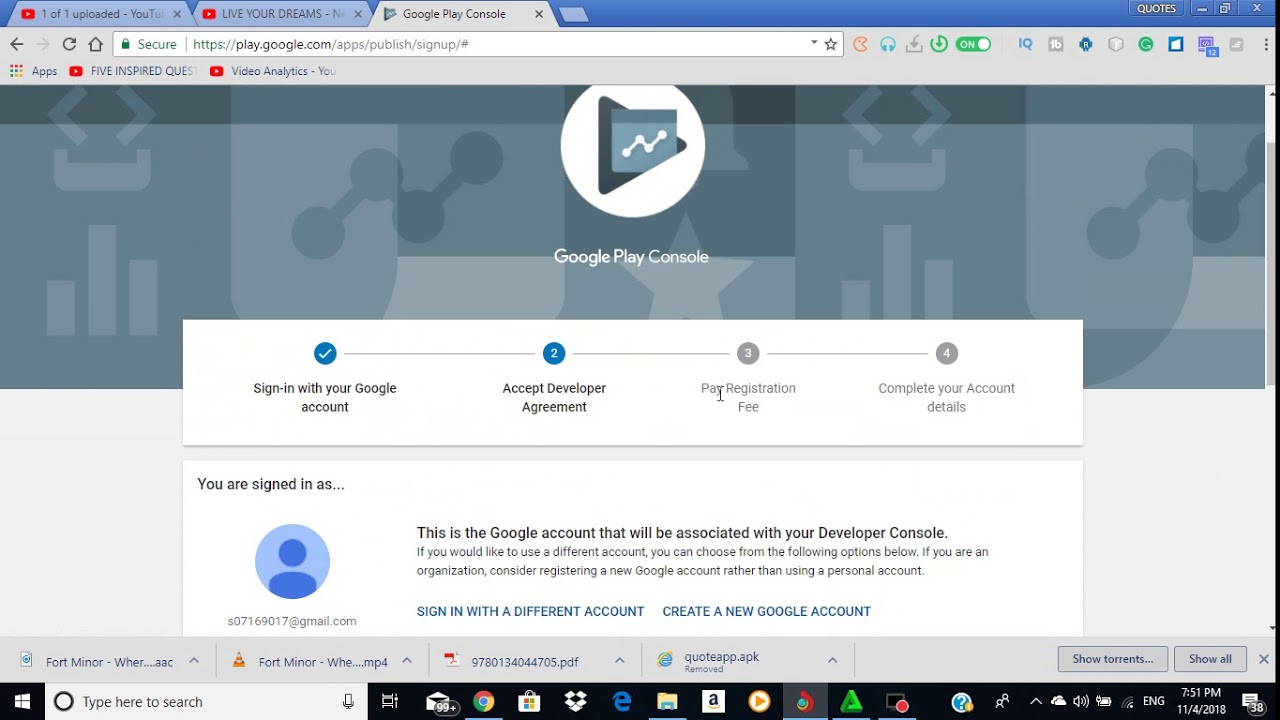This screenshot has height=720, width=1280.
Task: Open a new browser tab
Action: pos(573,14)
